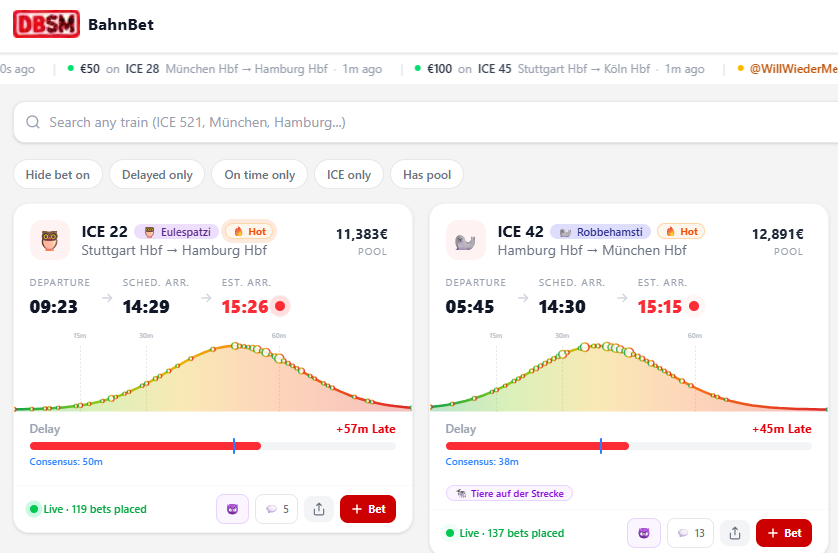838x553 pixels.
Task: Click the ICE 22 delay progress bar
Action: 212,446
